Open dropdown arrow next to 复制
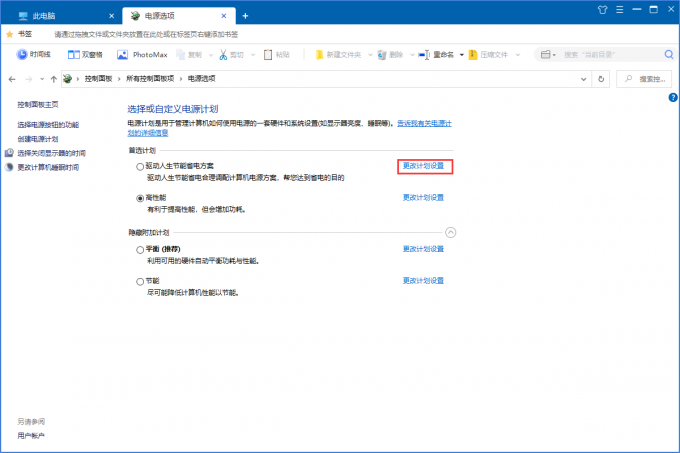Viewport: 680px width, 453px height. pos(211,55)
